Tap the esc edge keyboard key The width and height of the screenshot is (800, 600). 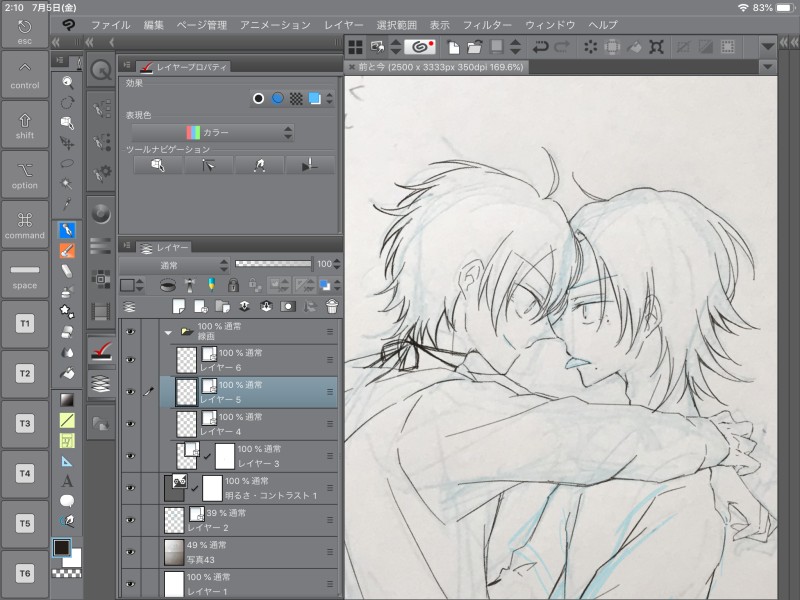24,32
